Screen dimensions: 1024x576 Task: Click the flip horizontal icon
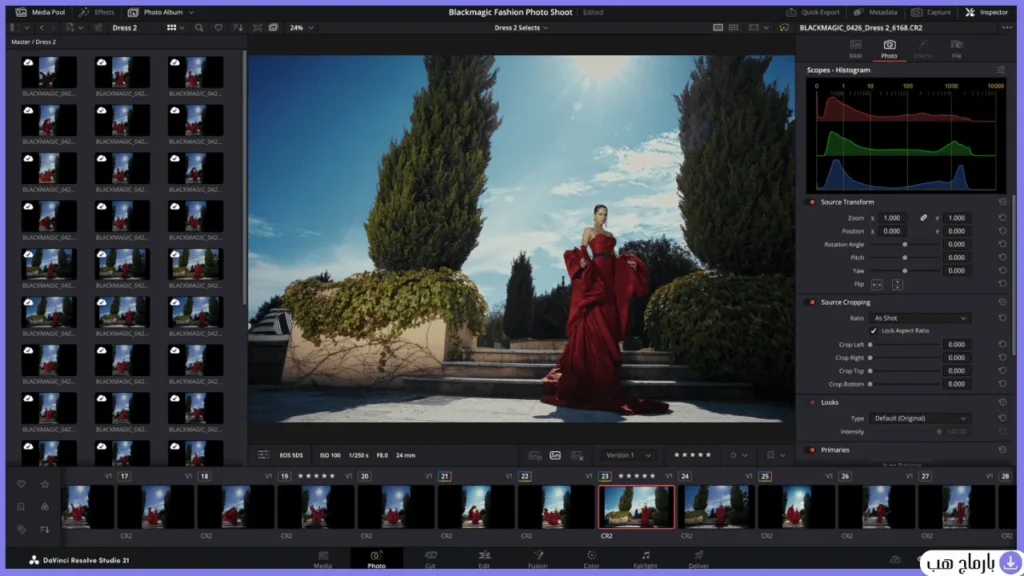tap(876, 284)
